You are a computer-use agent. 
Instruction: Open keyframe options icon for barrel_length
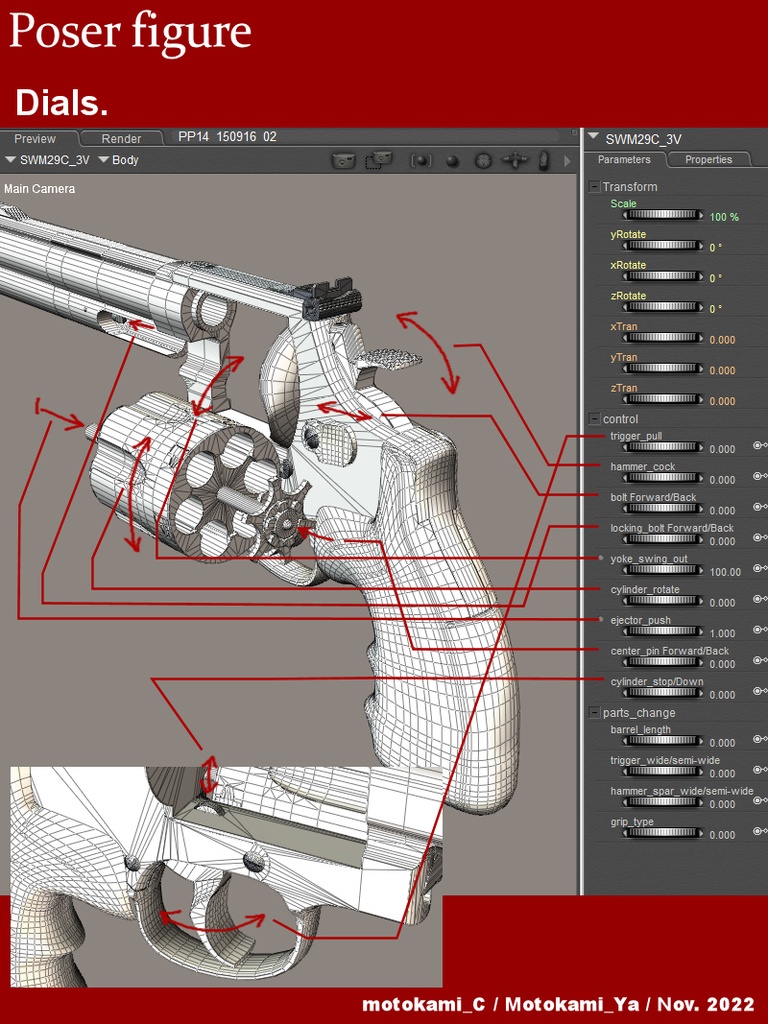(x=760, y=739)
